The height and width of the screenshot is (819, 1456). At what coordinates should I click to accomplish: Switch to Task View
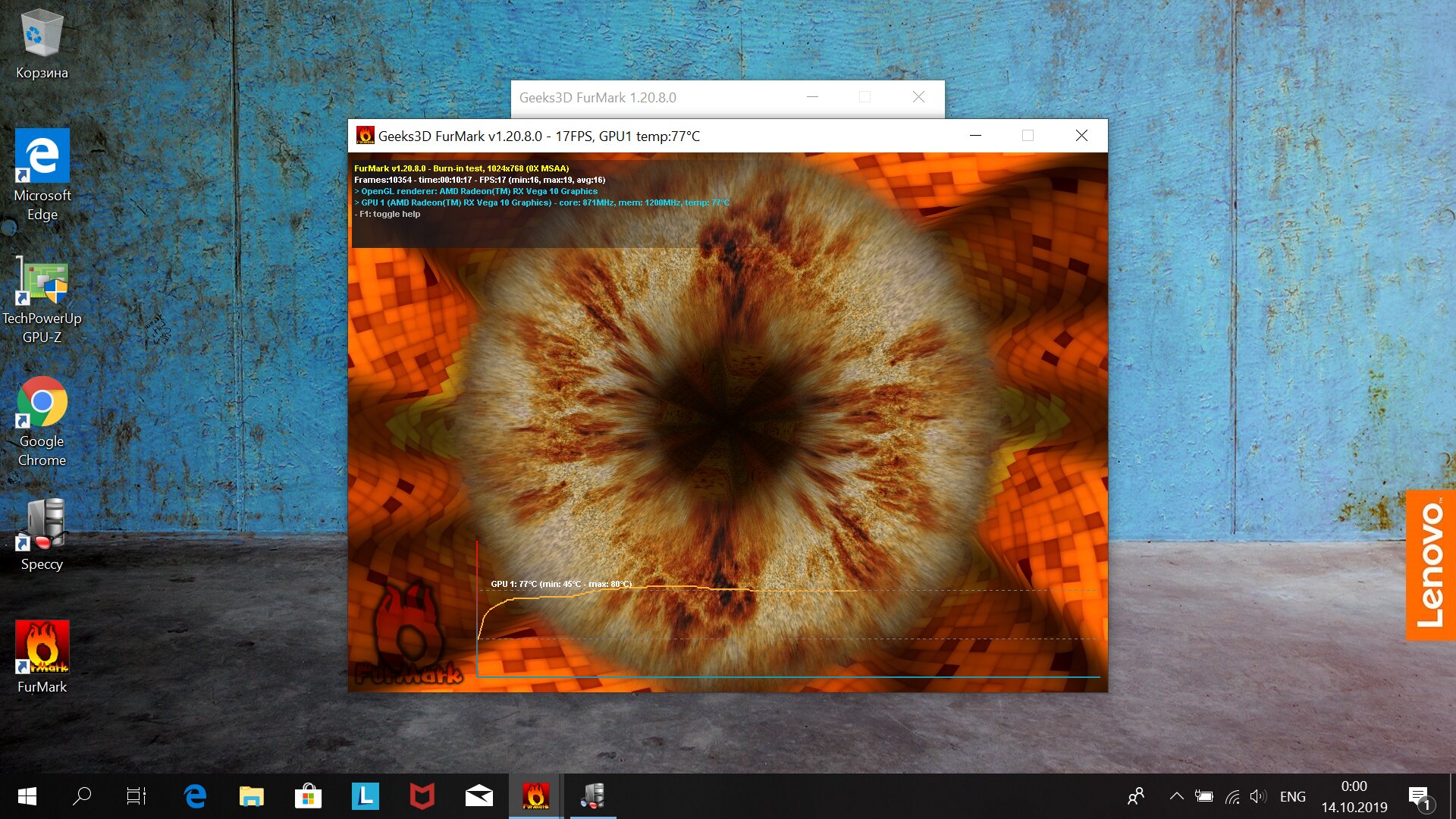[135, 796]
